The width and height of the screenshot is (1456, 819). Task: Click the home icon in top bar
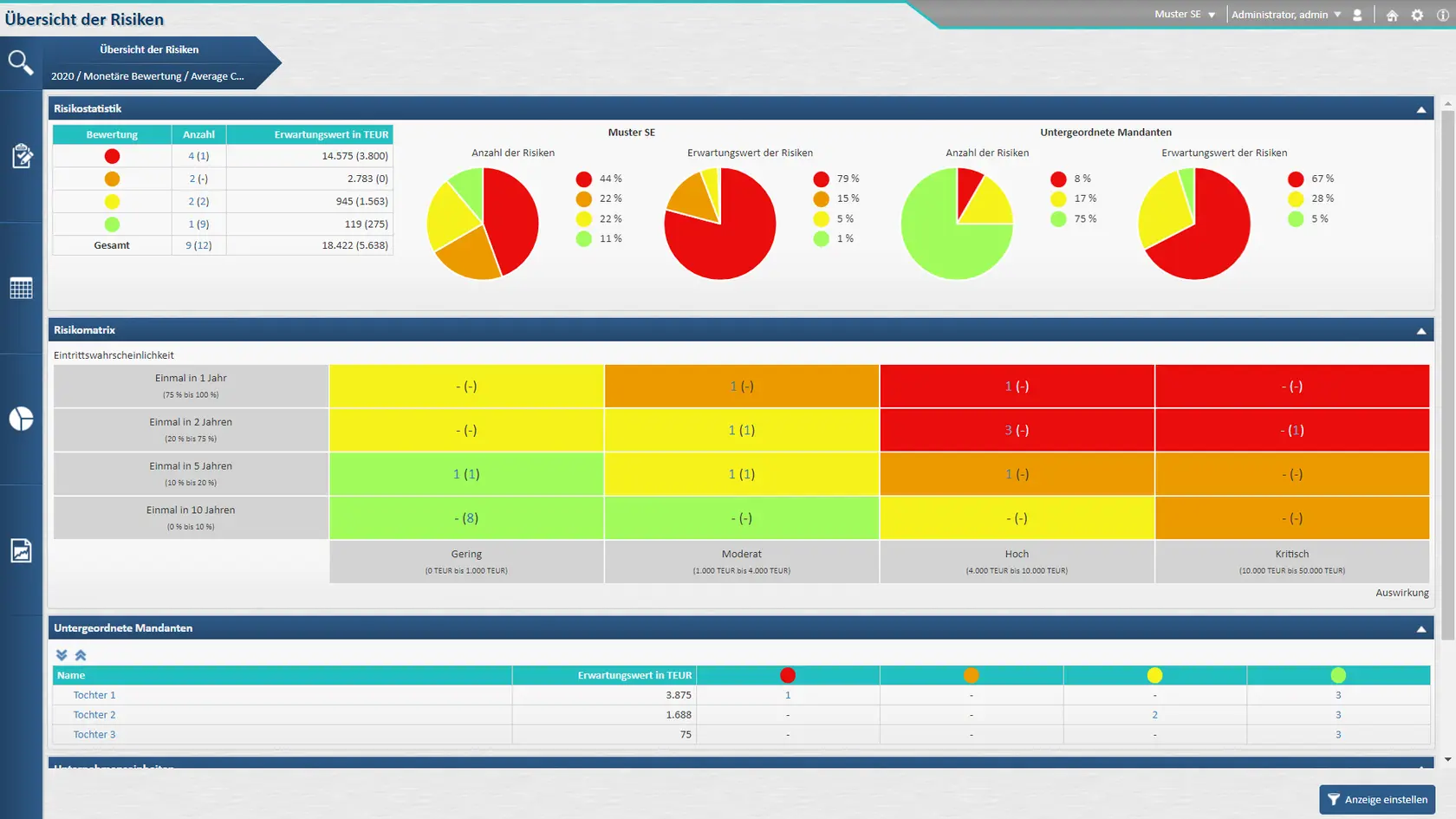point(1392,16)
